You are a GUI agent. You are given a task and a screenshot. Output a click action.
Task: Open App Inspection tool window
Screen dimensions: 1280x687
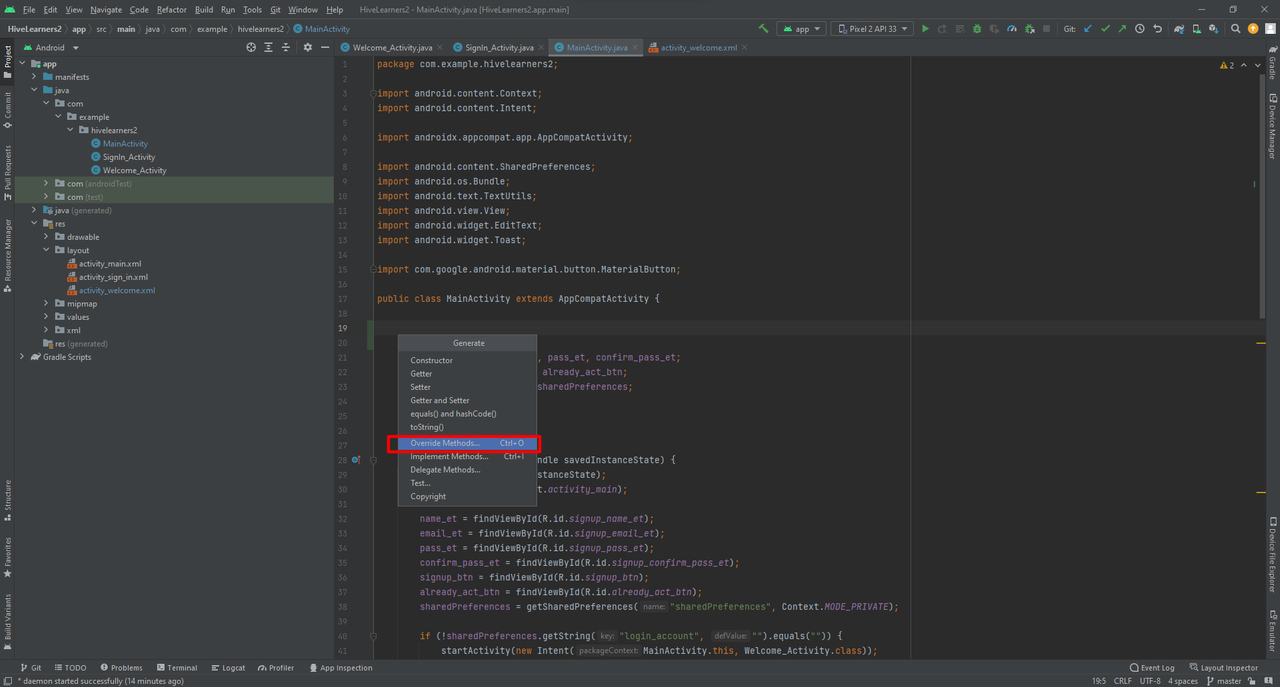click(x=341, y=668)
